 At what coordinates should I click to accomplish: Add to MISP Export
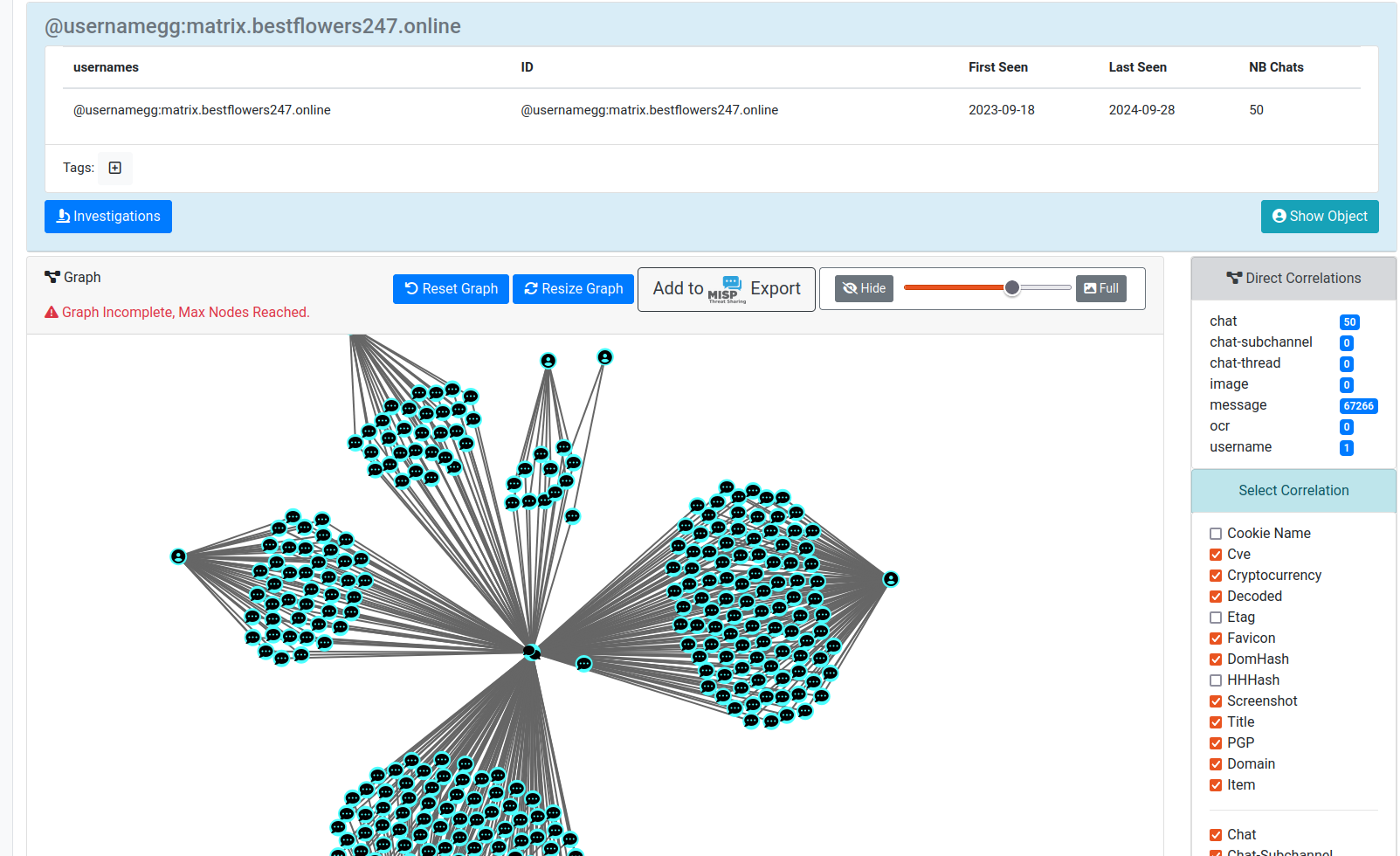point(727,289)
